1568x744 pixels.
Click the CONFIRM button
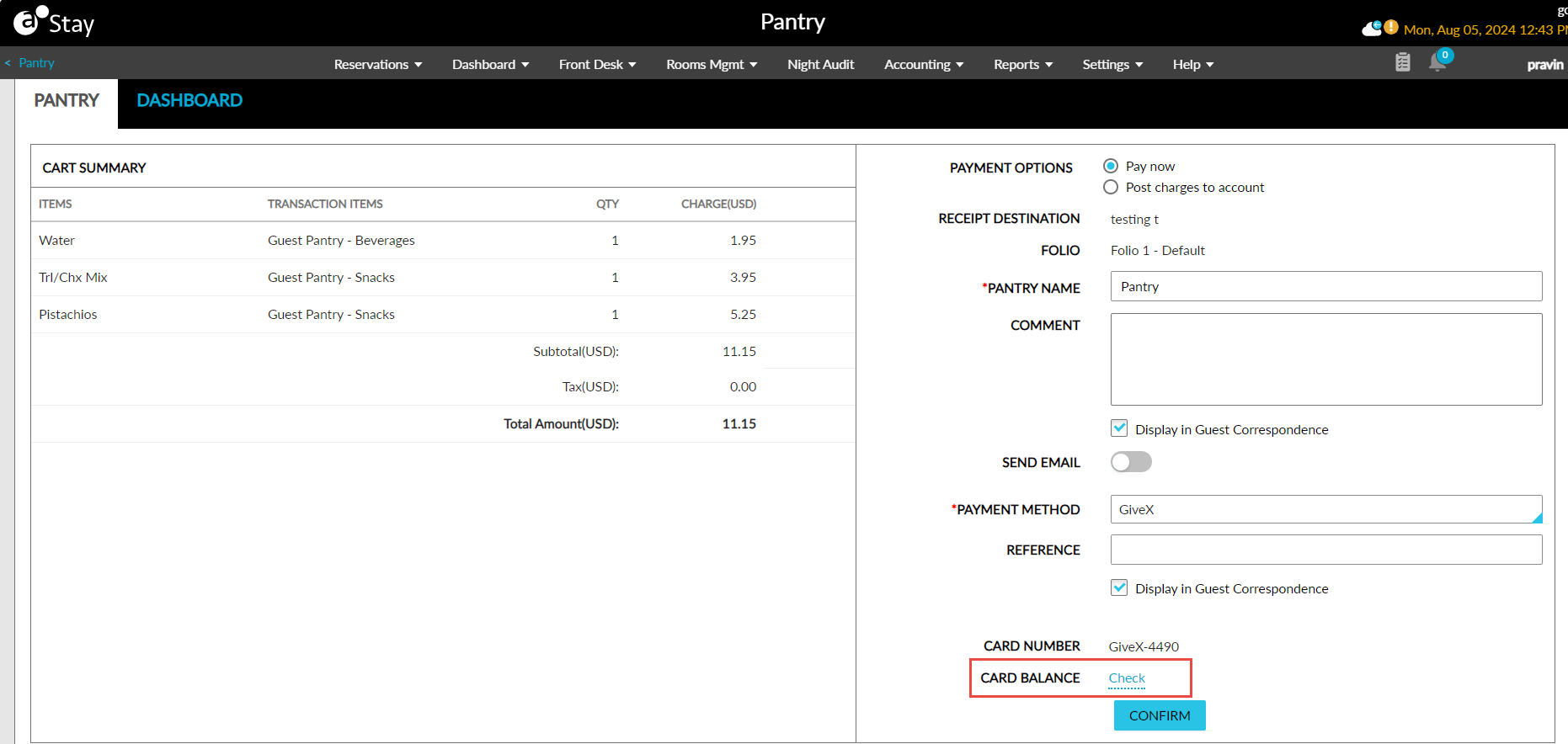[x=1160, y=715]
